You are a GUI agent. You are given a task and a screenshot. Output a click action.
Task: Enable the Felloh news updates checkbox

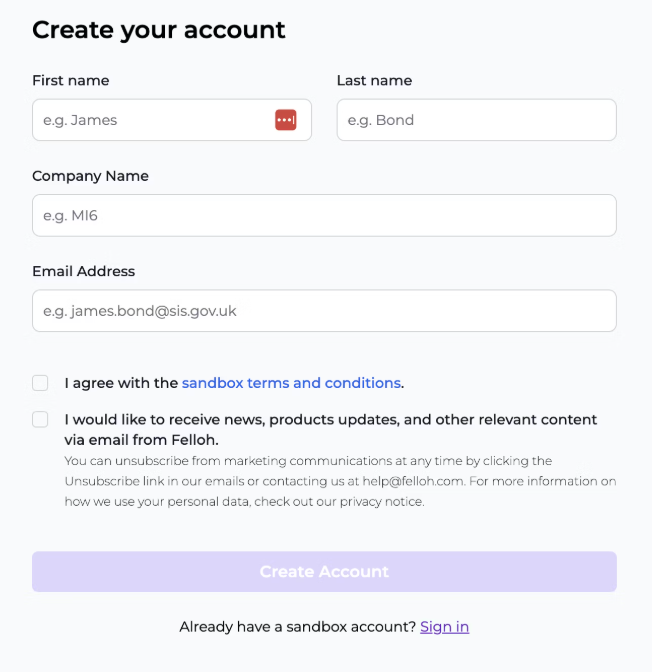tap(40, 419)
